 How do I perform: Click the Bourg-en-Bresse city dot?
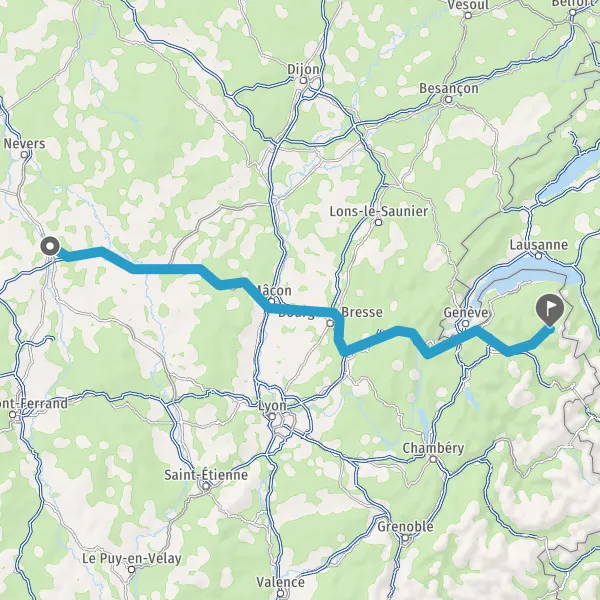[330, 324]
